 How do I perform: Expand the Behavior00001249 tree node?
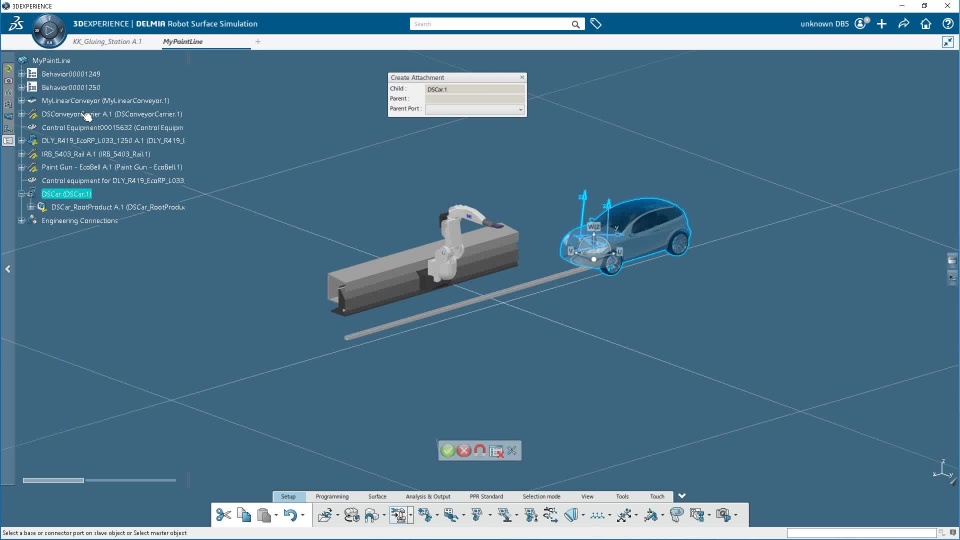[x=21, y=74]
